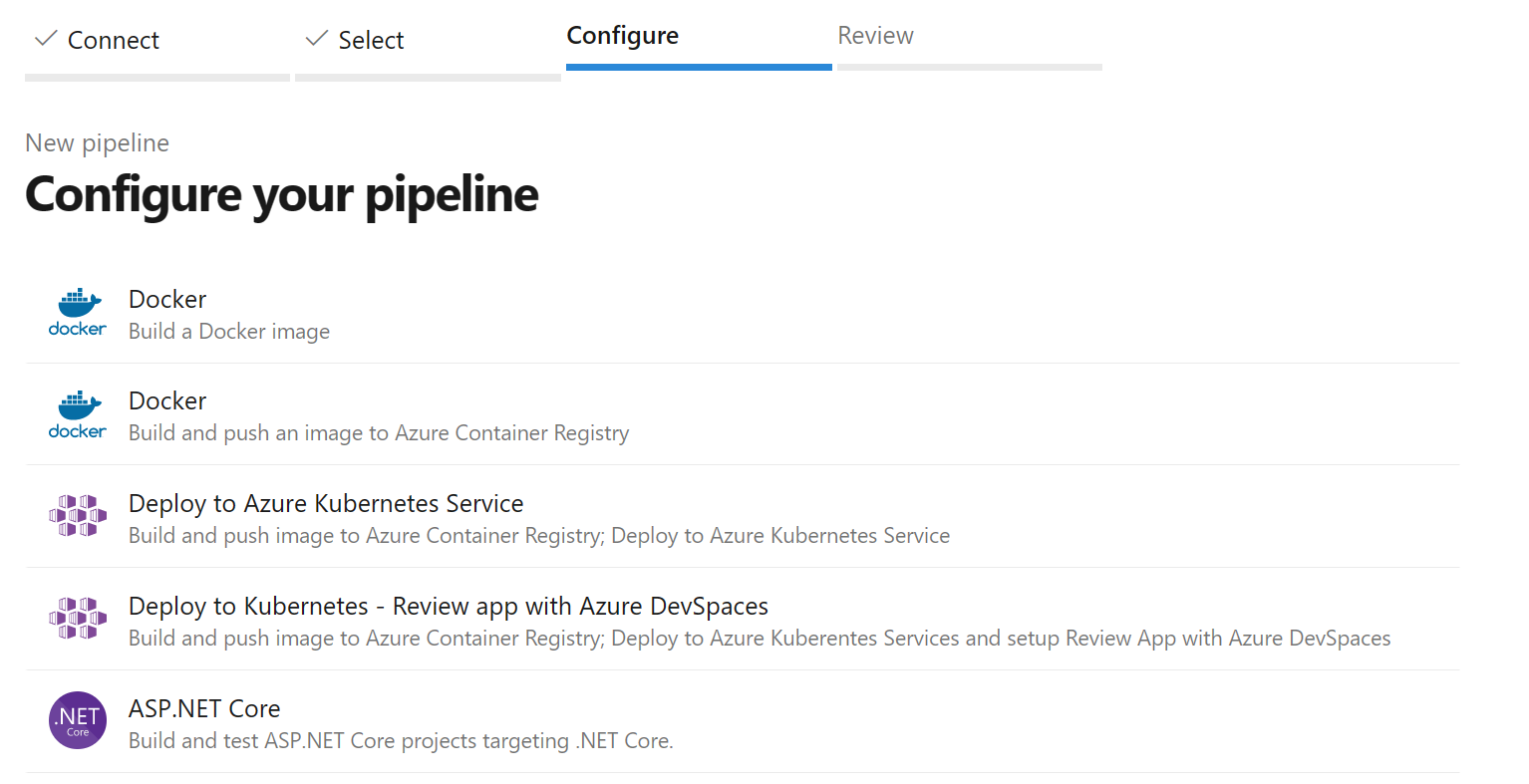Click the .NET Core purple icon
The height and width of the screenshot is (784, 1529).
(78, 720)
